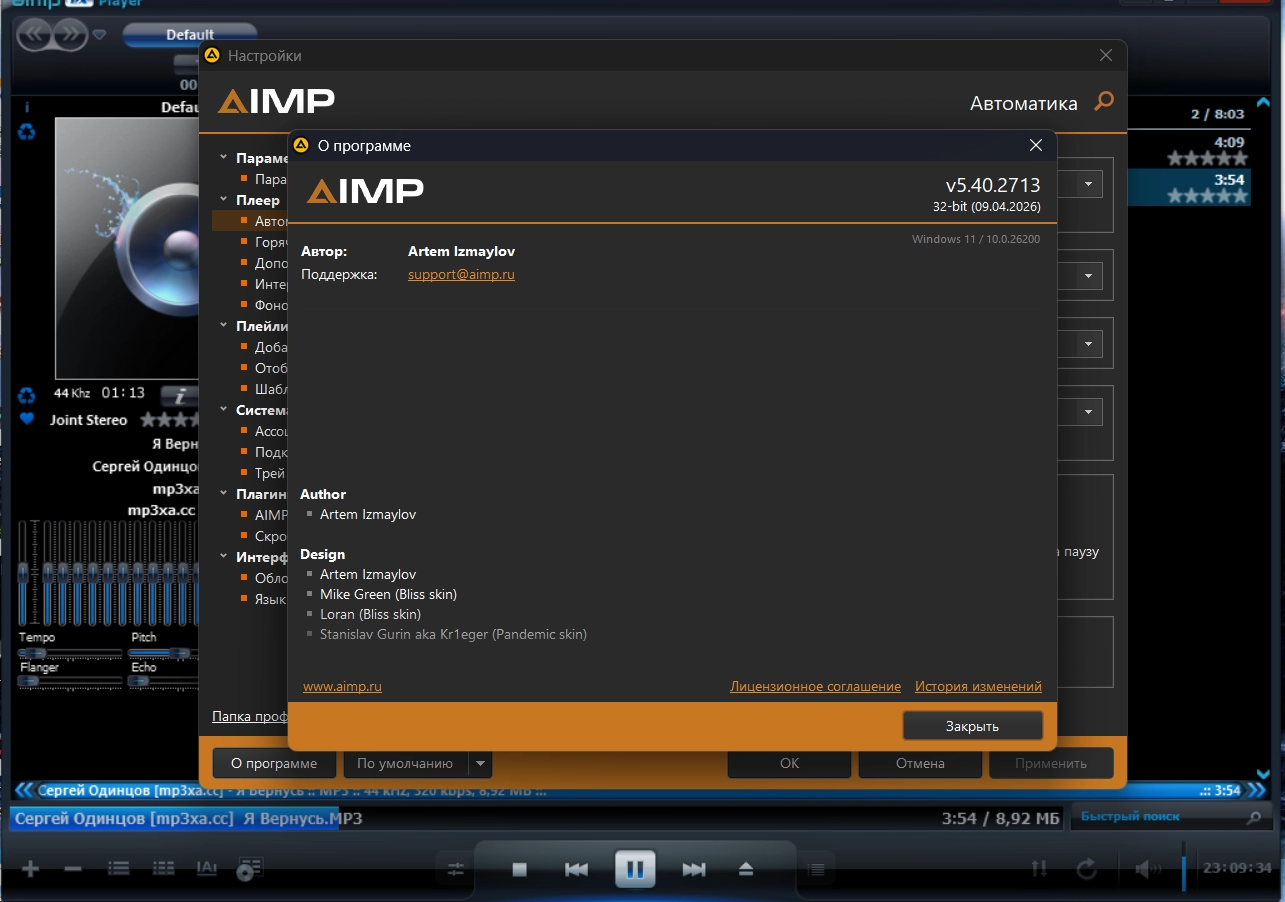
Task: Click the back double-arrow at the player's top
Action: tap(36, 34)
